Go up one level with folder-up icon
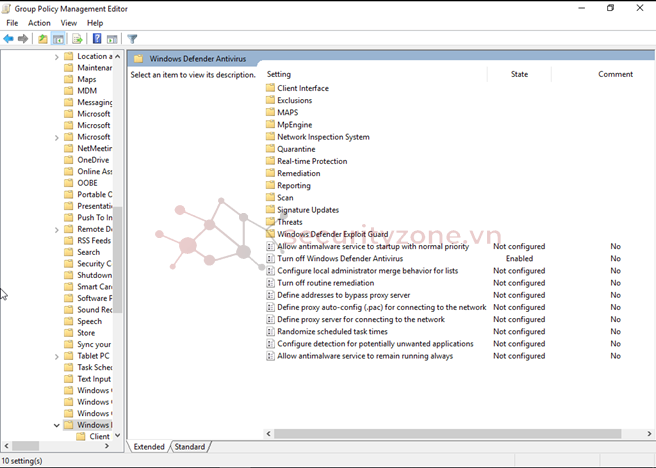Image resolution: width=656 pixels, height=468 pixels. click(x=42, y=39)
